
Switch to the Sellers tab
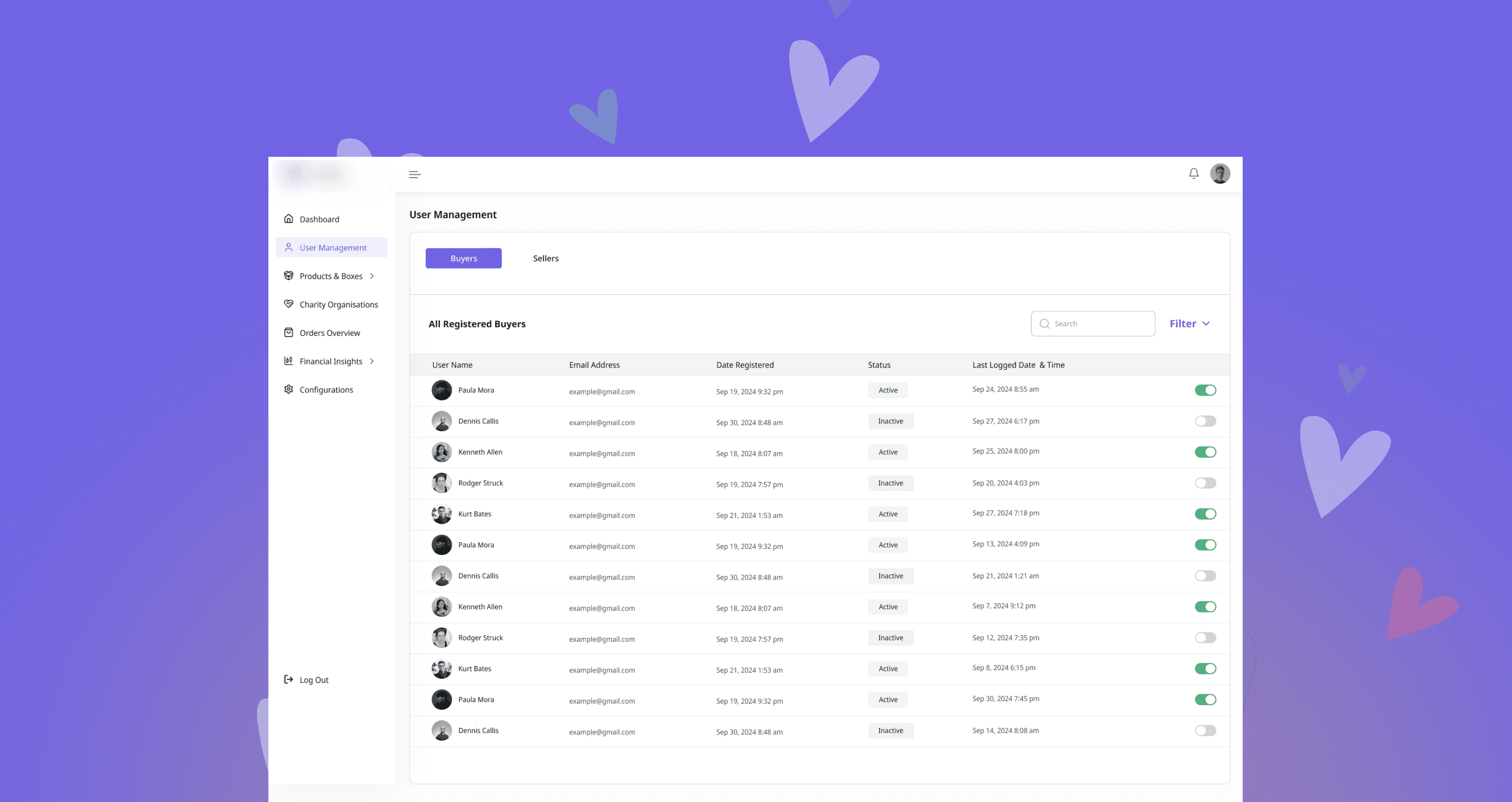point(545,258)
